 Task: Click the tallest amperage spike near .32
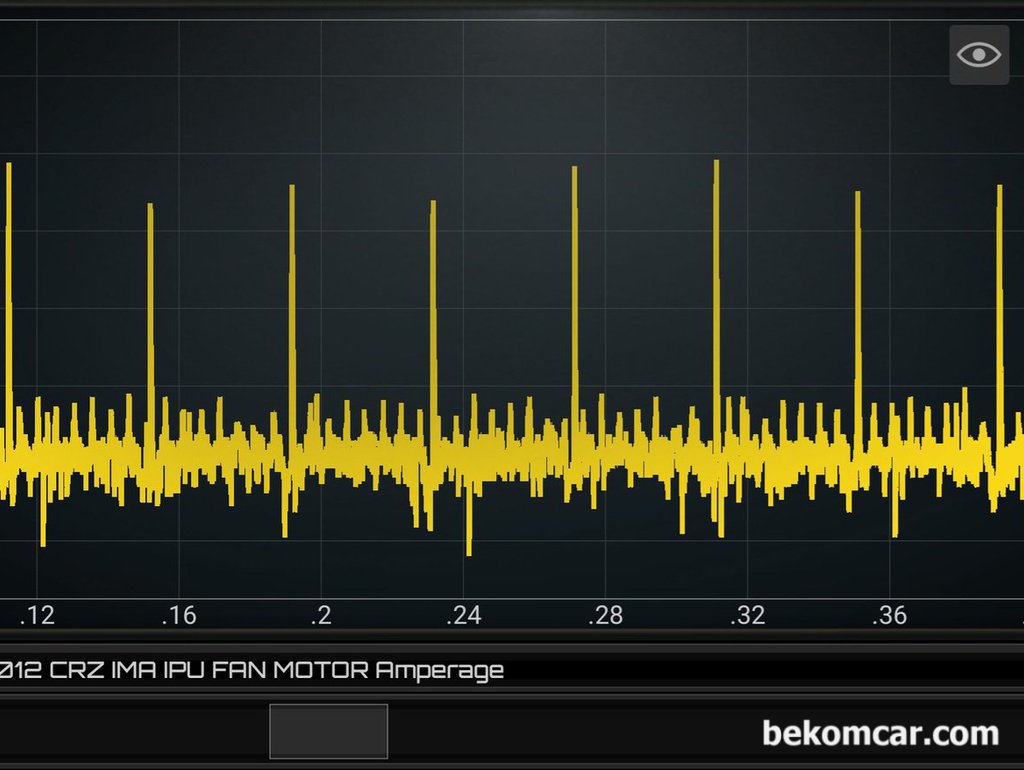pos(716,250)
